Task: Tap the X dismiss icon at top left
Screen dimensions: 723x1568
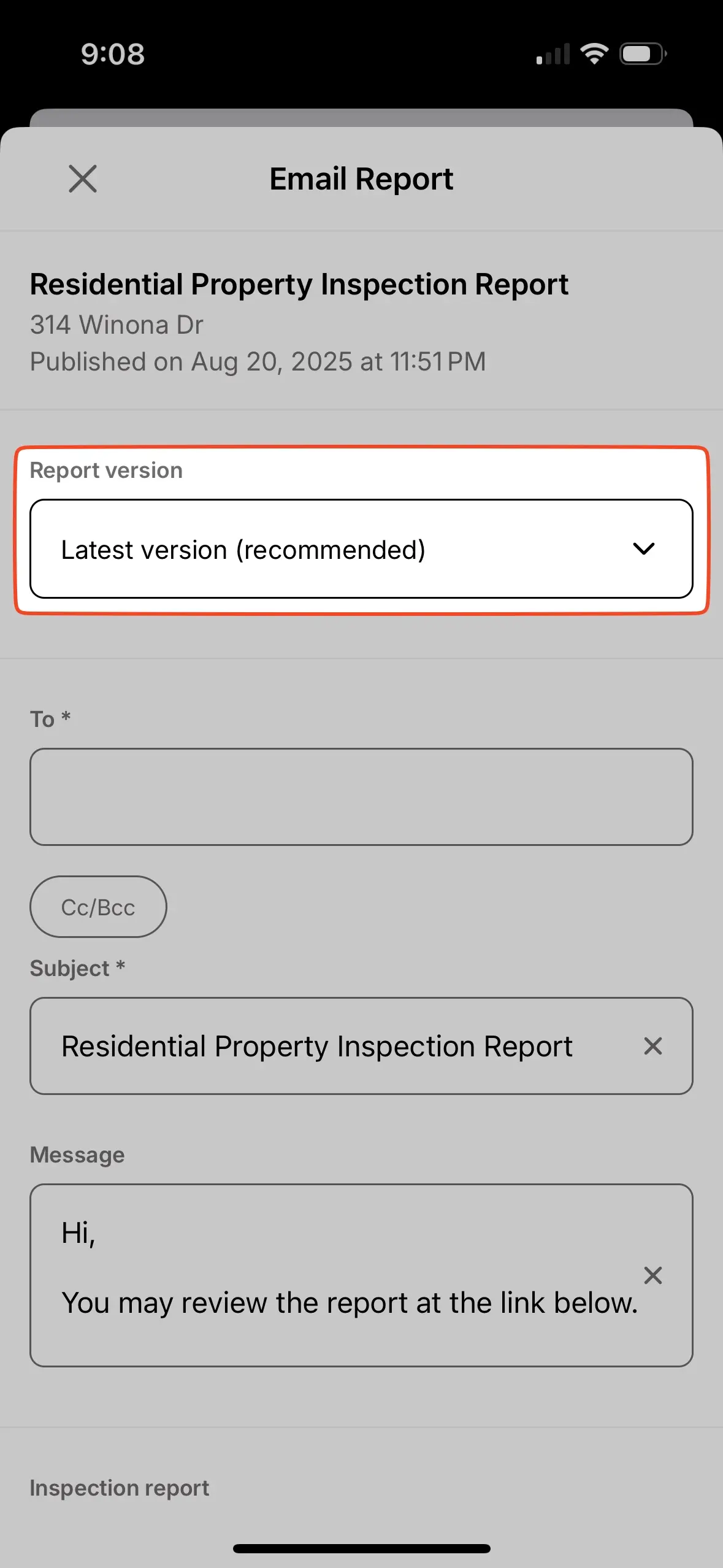Action: [83, 179]
